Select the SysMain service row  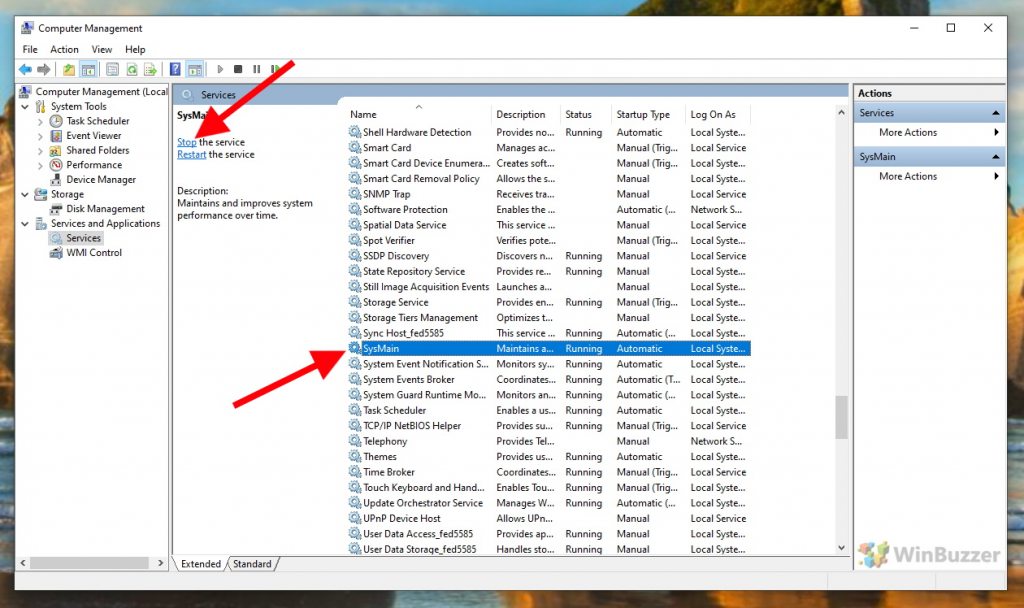(549, 349)
